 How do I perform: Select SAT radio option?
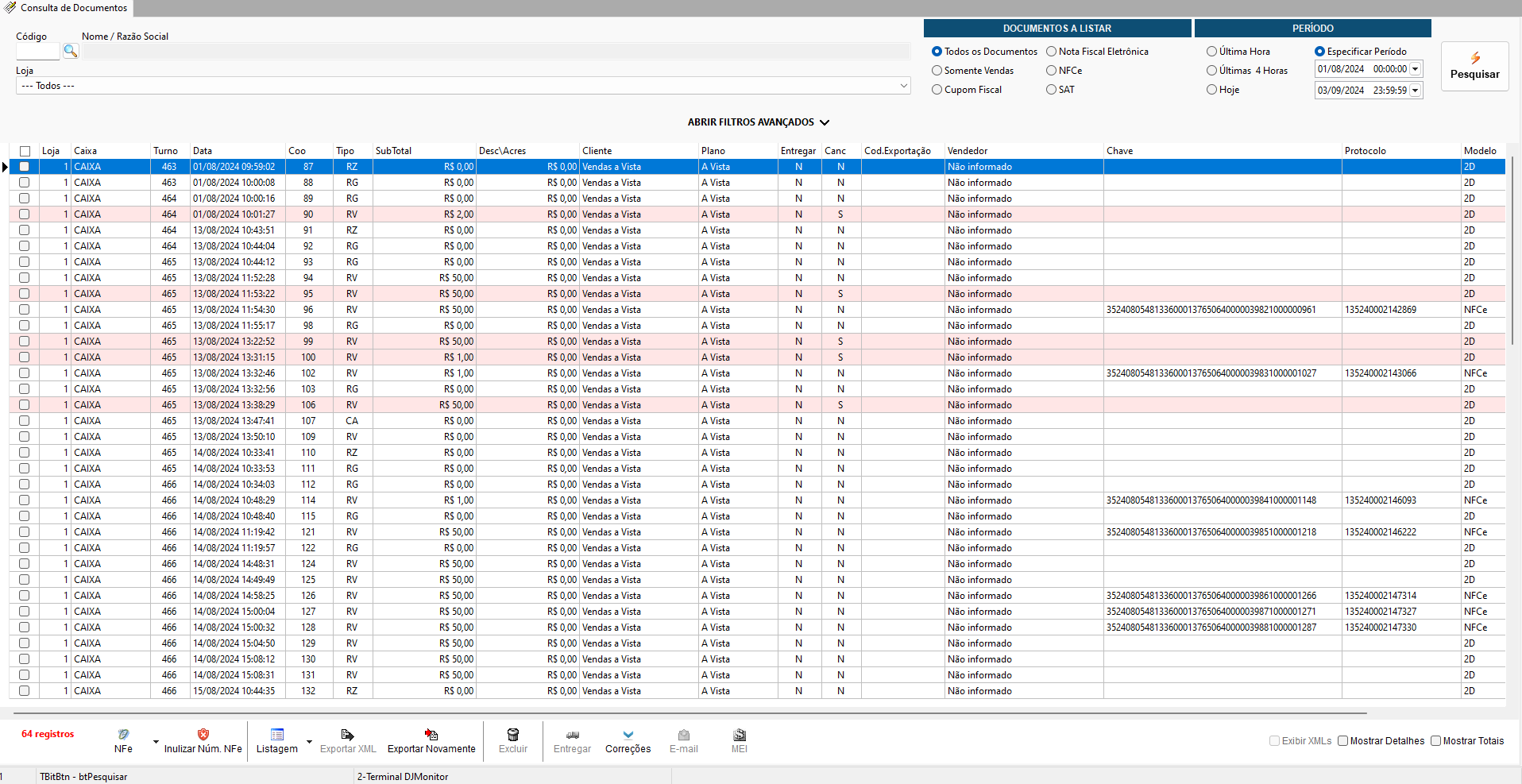pyautogui.click(x=1051, y=90)
